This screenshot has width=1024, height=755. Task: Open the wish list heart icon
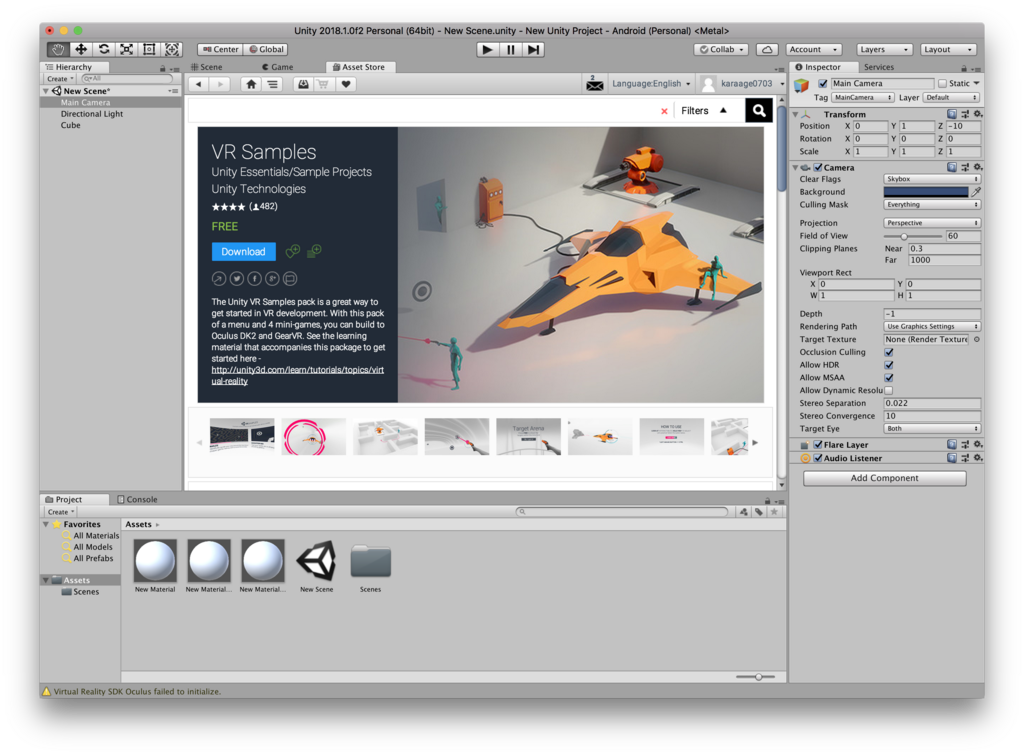click(x=345, y=84)
